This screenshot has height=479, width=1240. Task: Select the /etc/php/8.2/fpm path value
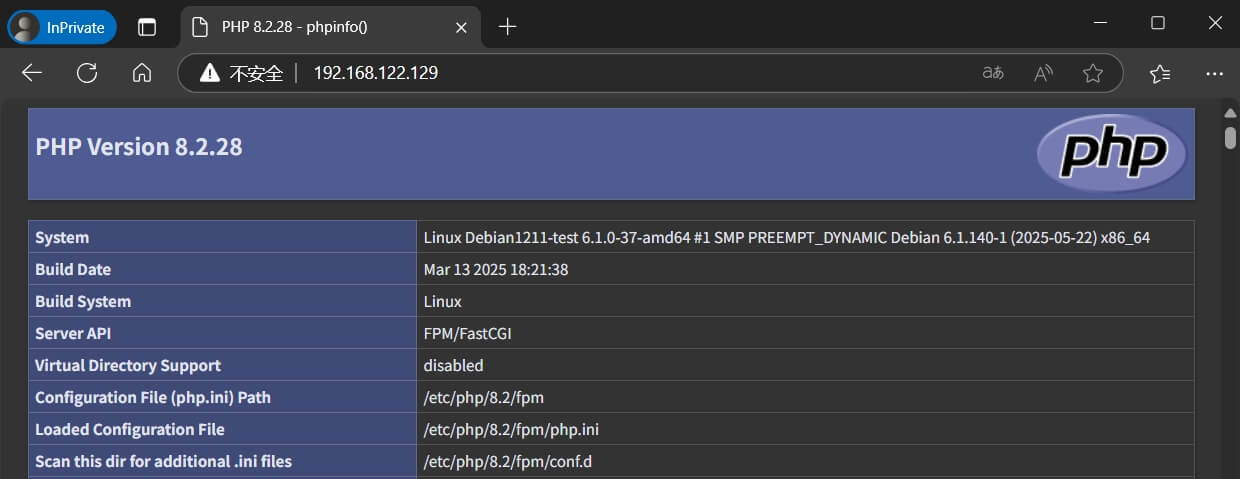pyautogui.click(x=483, y=397)
